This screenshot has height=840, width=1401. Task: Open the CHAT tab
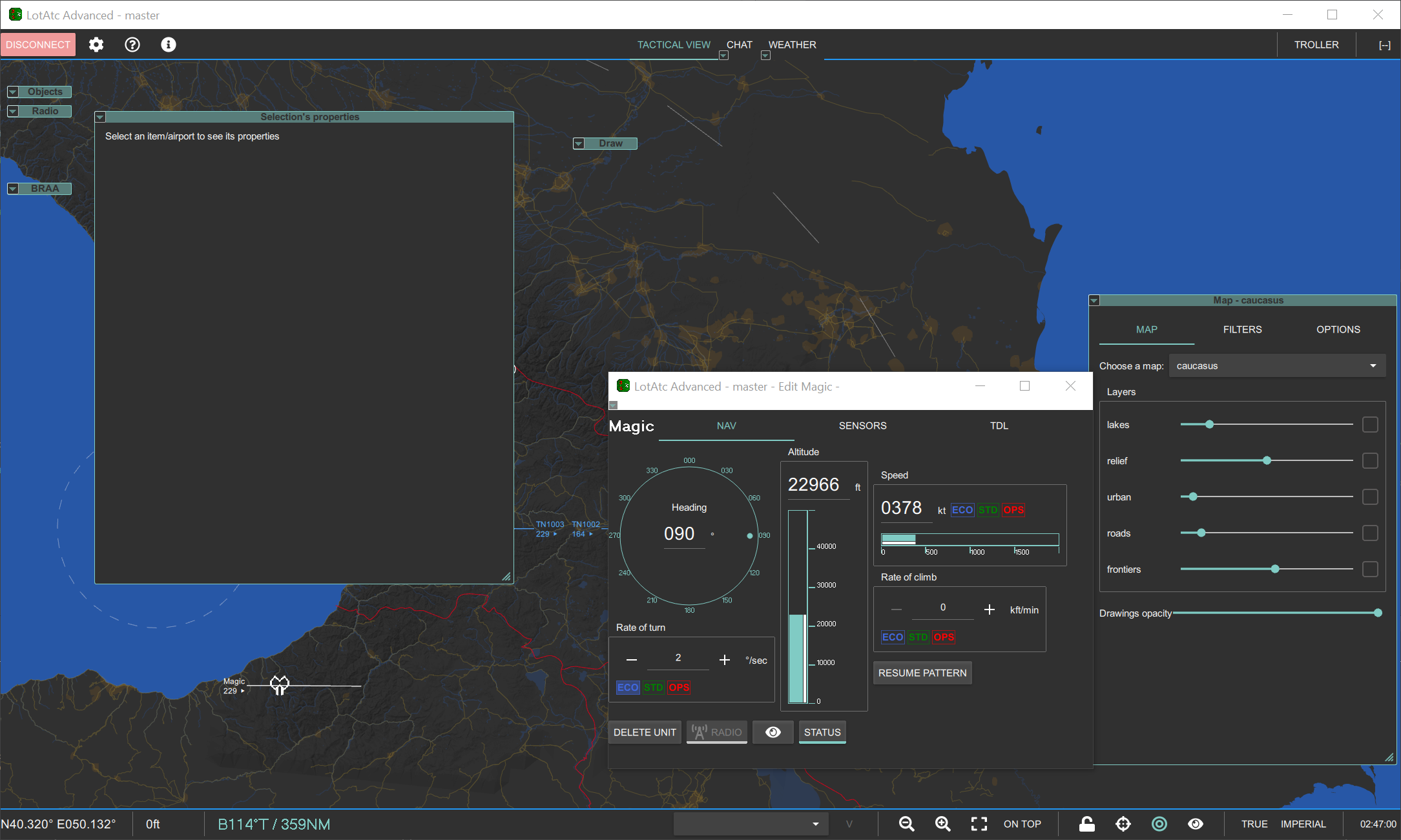click(x=740, y=45)
